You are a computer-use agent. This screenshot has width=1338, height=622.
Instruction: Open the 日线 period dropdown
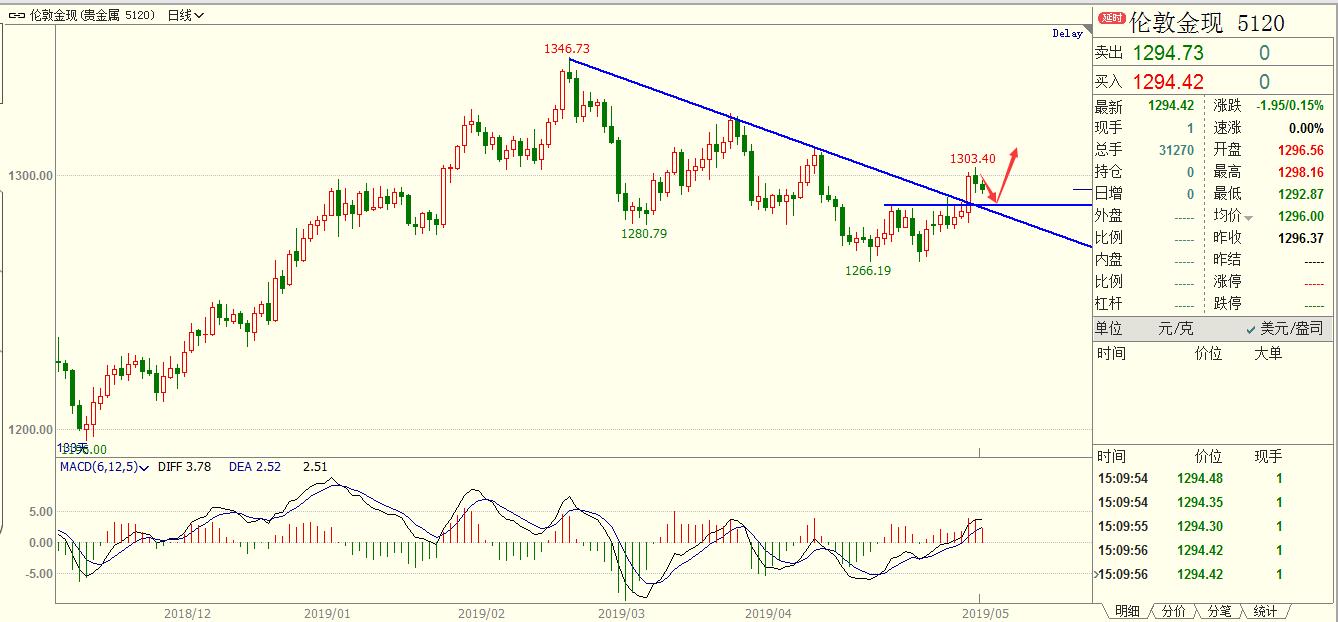[x=186, y=15]
